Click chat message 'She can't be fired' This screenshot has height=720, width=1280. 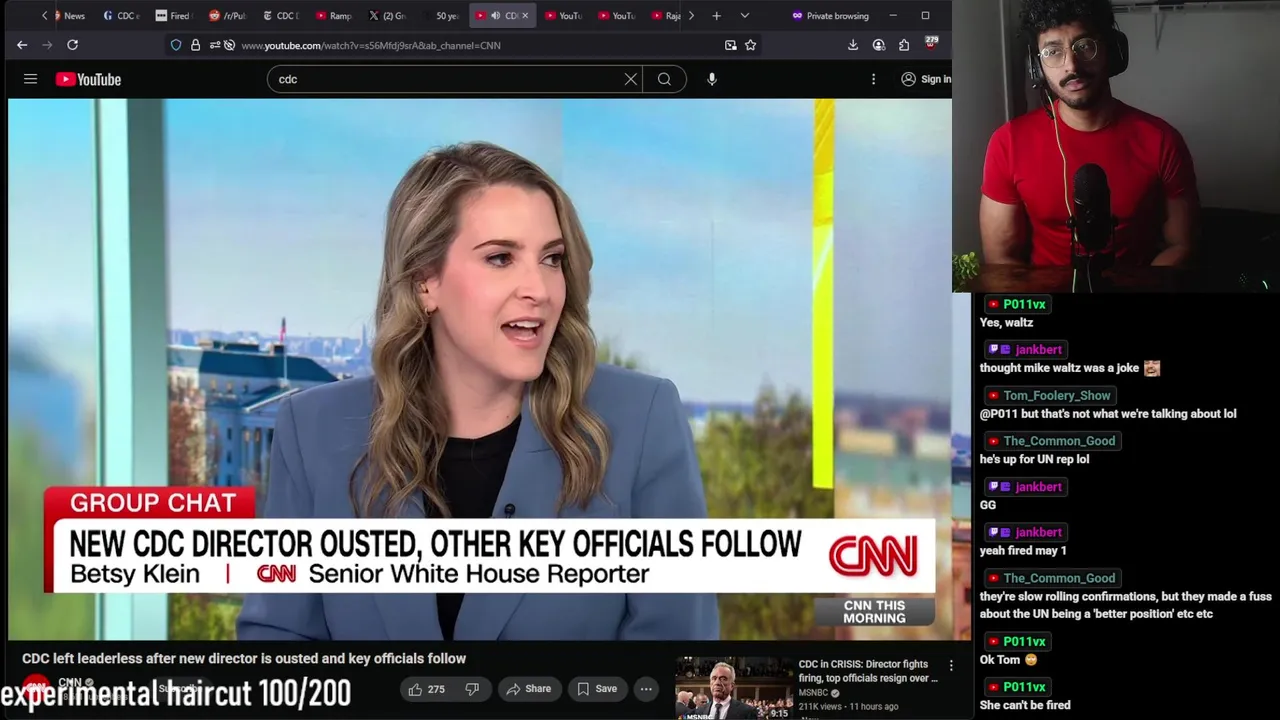point(1025,705)
